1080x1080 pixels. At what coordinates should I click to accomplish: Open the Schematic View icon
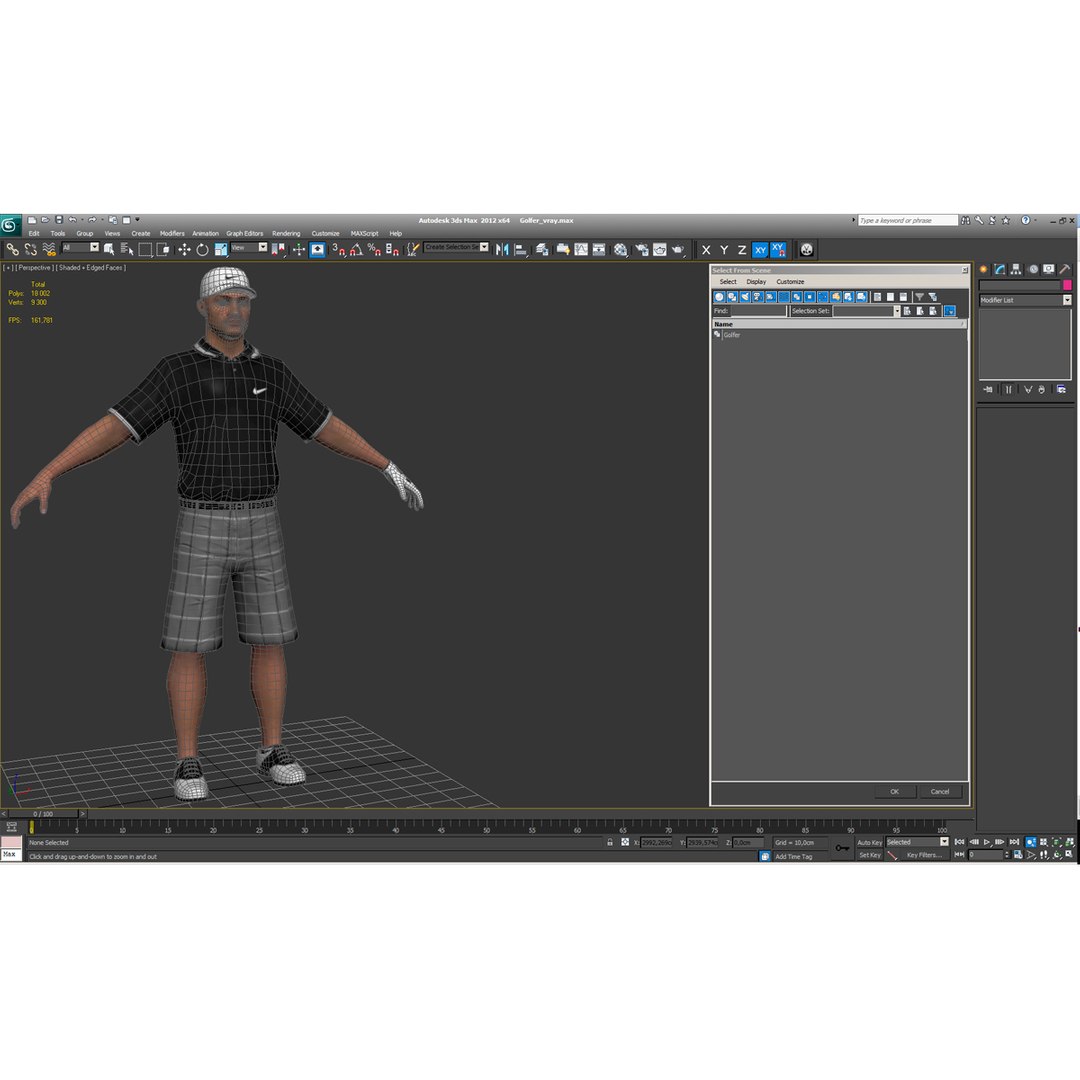click(x=599, y=249)
